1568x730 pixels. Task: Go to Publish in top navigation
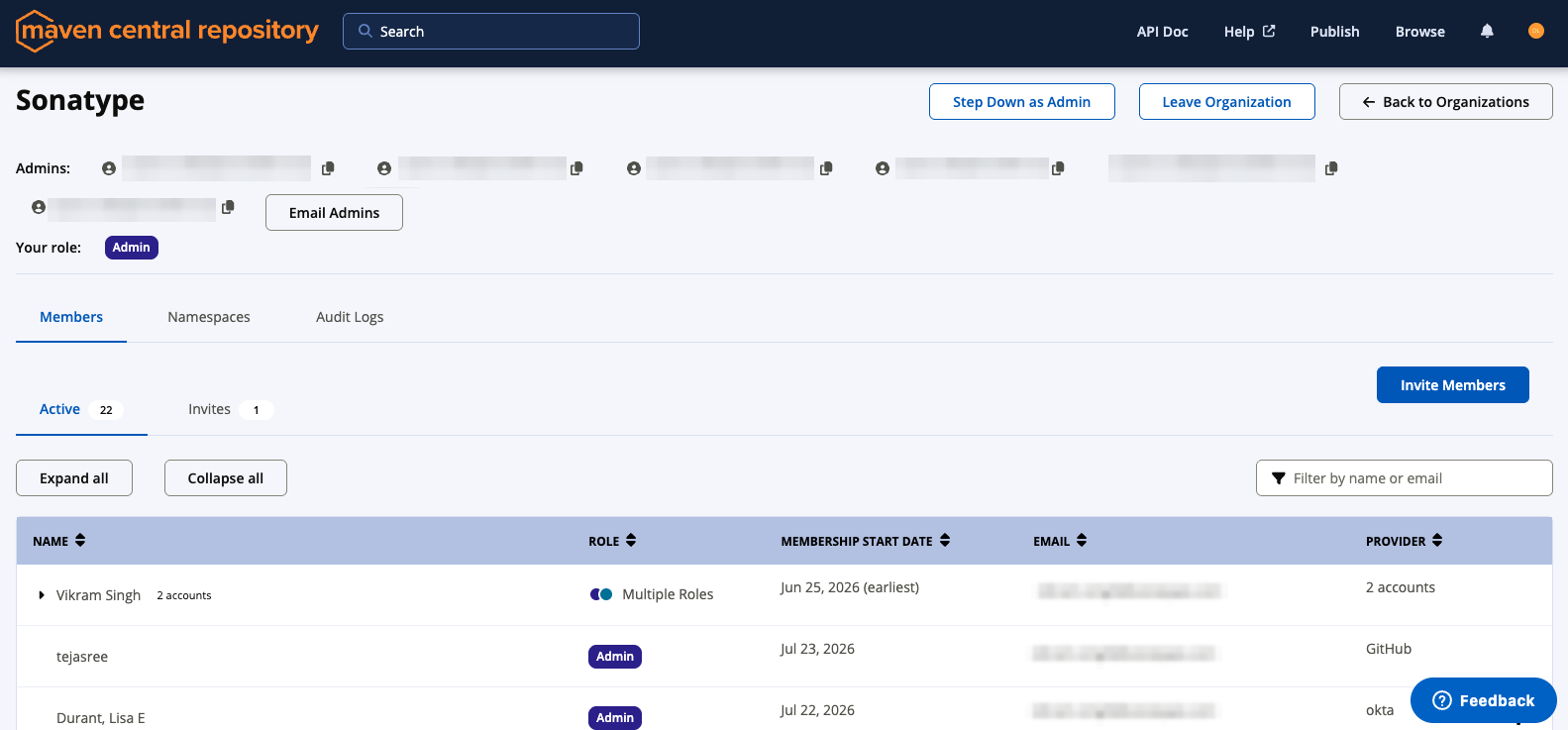pos(1334,32)
